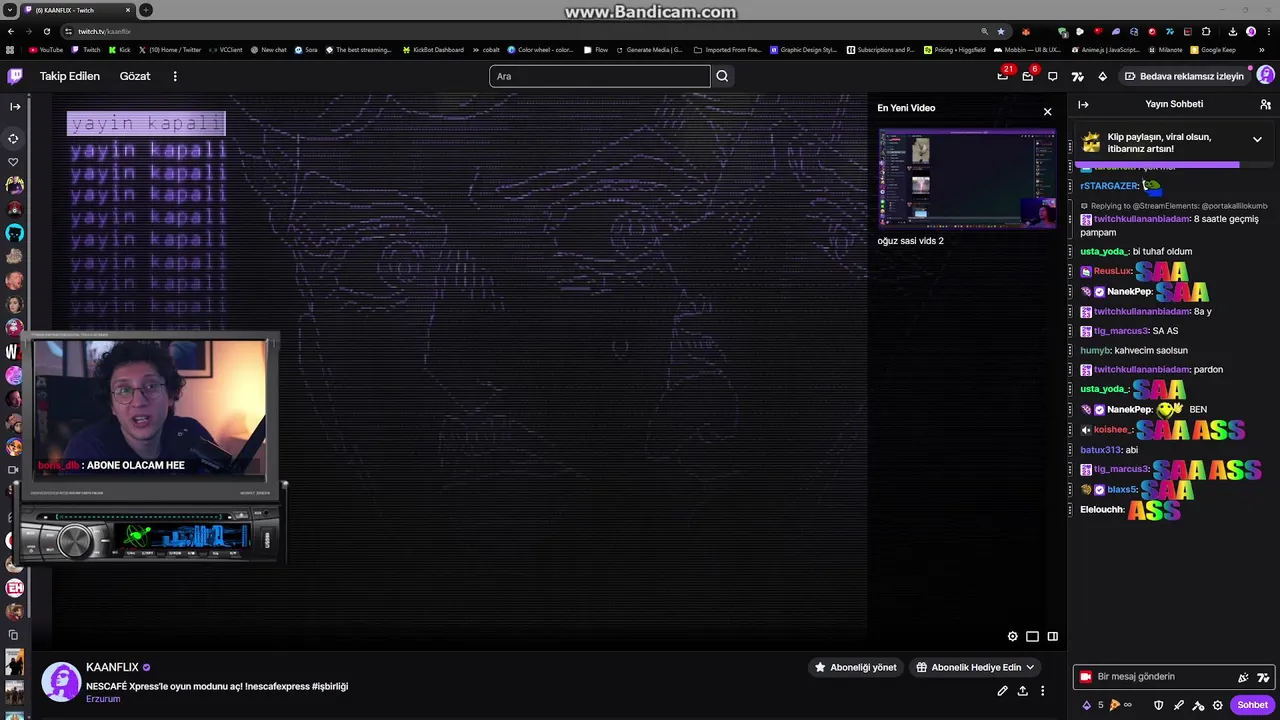Open the 7TV icon in top navigation
The width and height of the screenshot is (1280, 720).
coord(1077,76)
